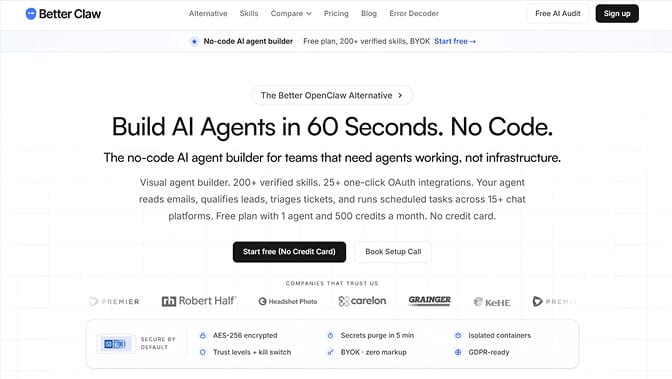Viewport: 672px width, 379px height.
Task: Click the Headshot Photo logo
Action: [288, 301]
